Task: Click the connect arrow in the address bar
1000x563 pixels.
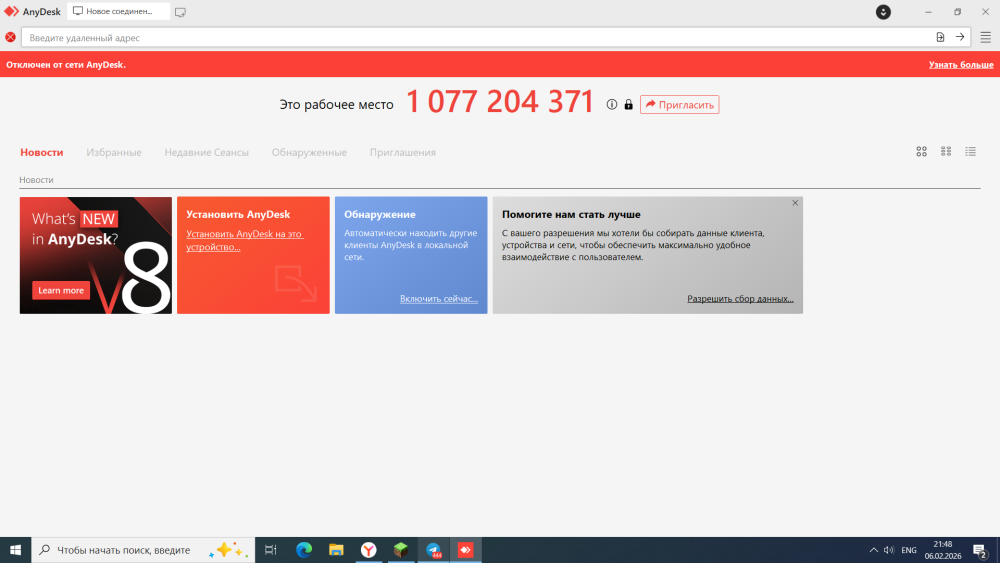Action: tap(960, 38)
